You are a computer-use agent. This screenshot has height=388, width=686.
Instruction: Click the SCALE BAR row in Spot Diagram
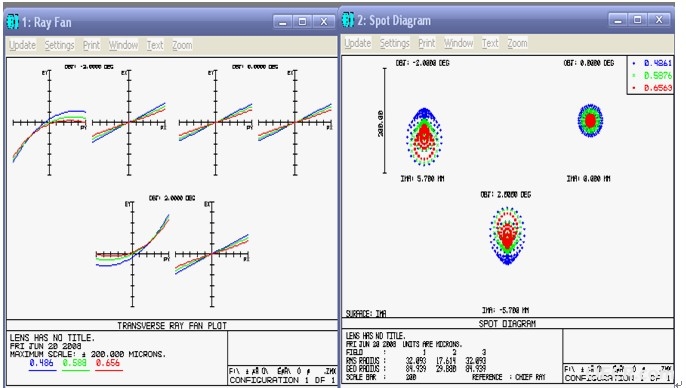[x=381, y=377]
